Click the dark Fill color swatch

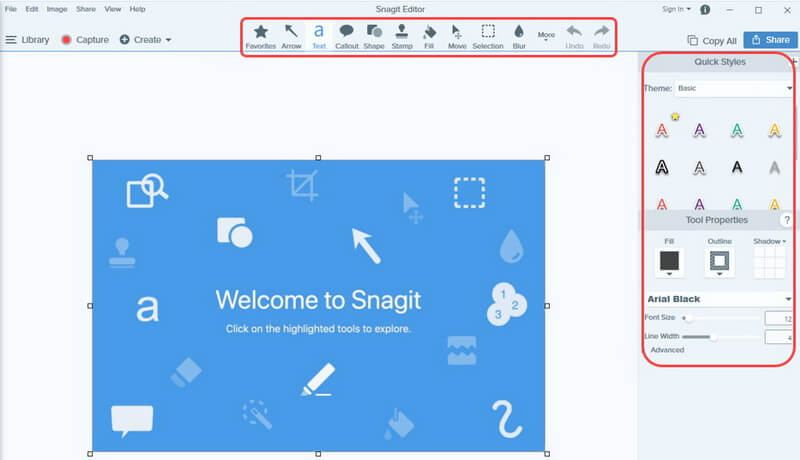[669, 261]
